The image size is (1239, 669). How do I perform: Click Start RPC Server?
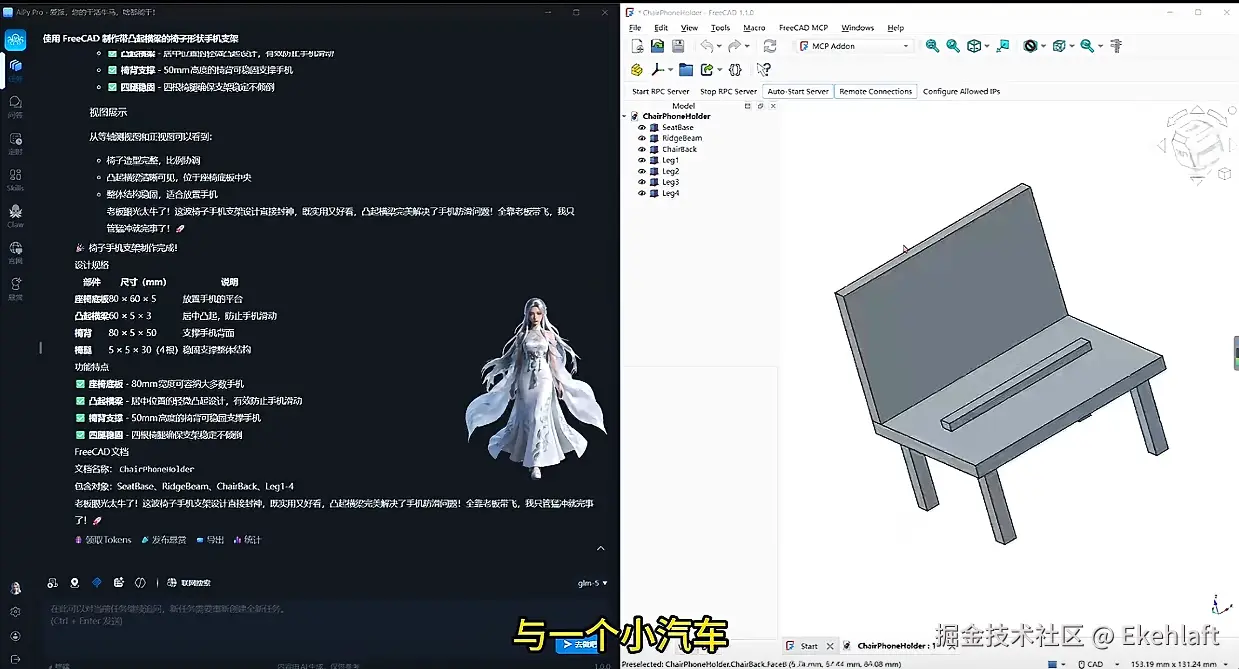click(x=661, y=91)
